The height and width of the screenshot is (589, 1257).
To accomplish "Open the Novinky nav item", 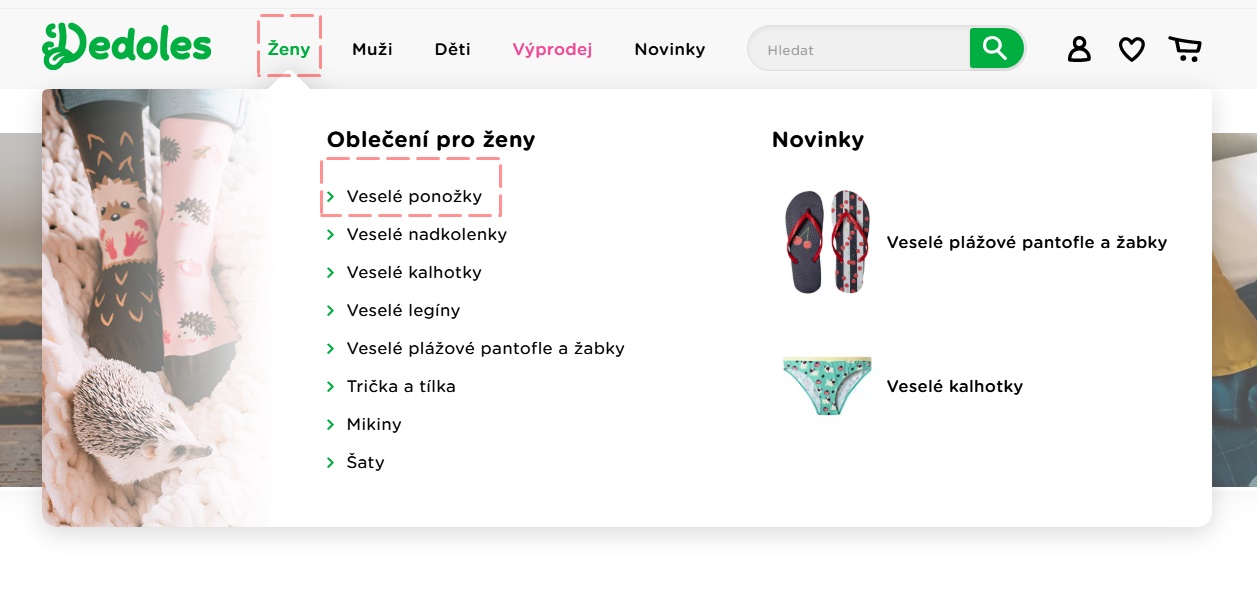I will coord(669,49).
